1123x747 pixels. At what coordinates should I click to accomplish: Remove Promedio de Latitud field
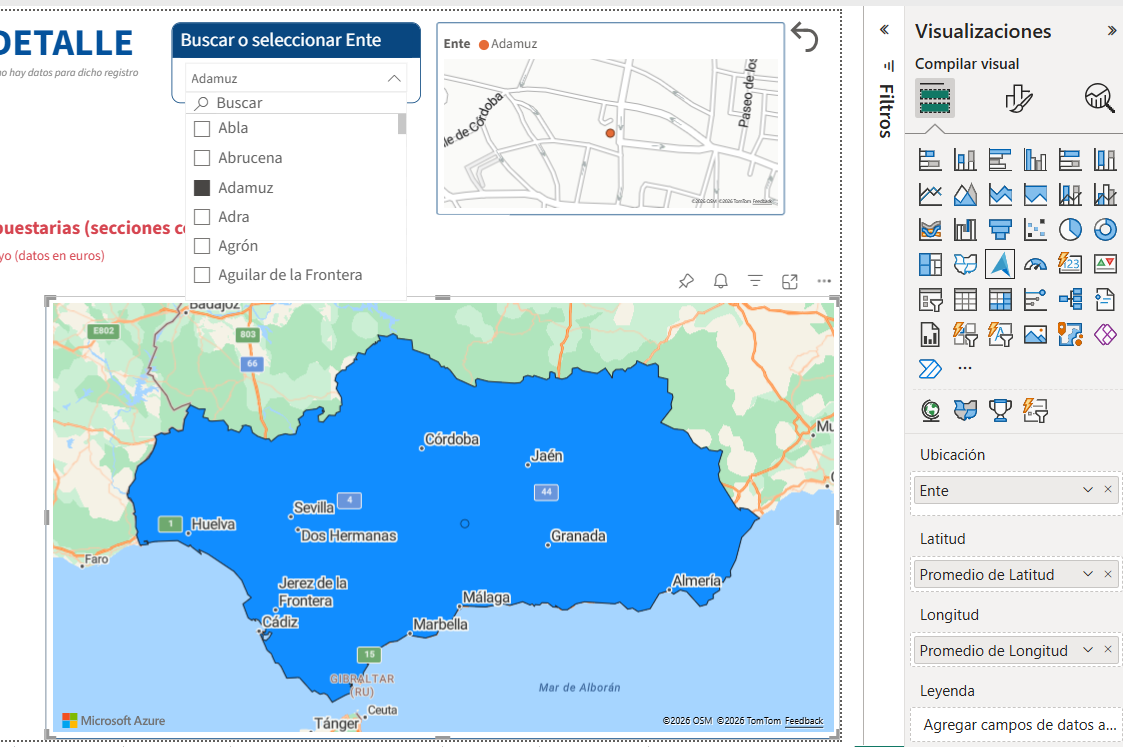(x=1108, y=574)
